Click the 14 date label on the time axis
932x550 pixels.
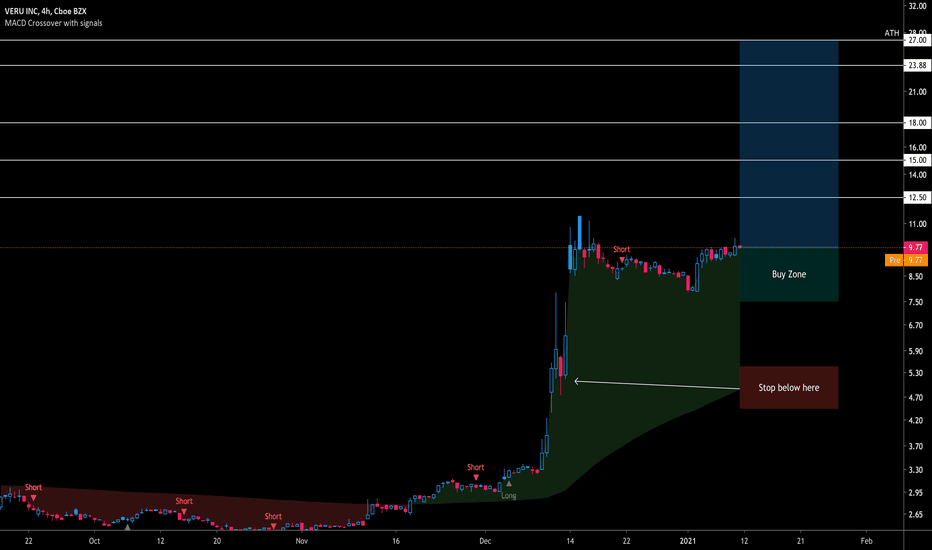(x=570, y=541)
